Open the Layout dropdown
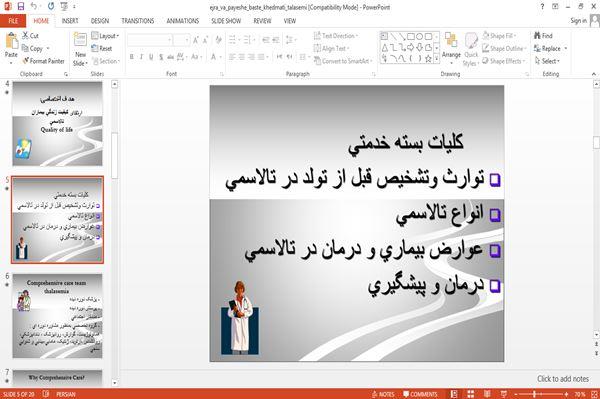This screenshot has height=399, width=600. point(105,36)
